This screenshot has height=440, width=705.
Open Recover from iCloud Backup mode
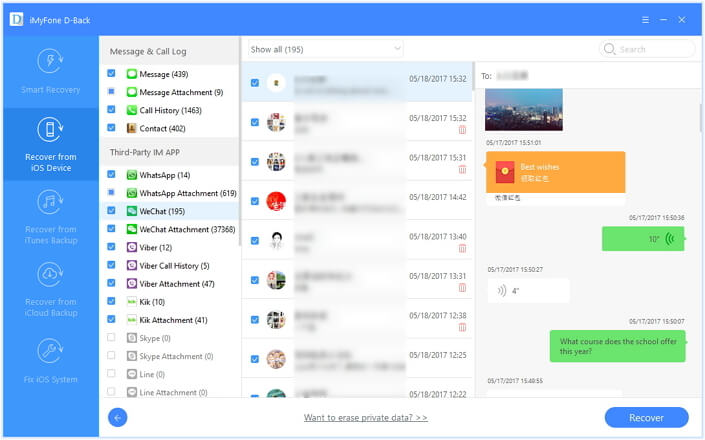50,289
